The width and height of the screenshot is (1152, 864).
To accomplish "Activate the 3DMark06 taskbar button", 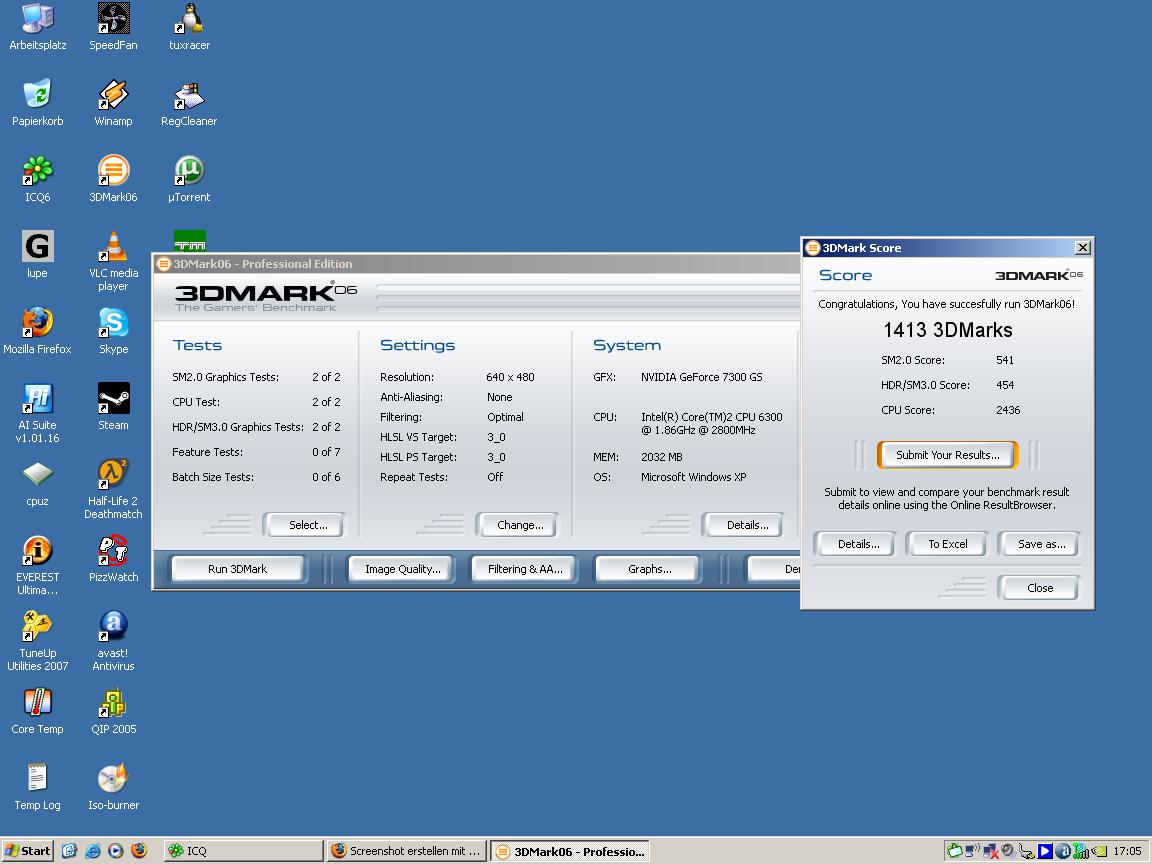I will click(x=570, y=851).
